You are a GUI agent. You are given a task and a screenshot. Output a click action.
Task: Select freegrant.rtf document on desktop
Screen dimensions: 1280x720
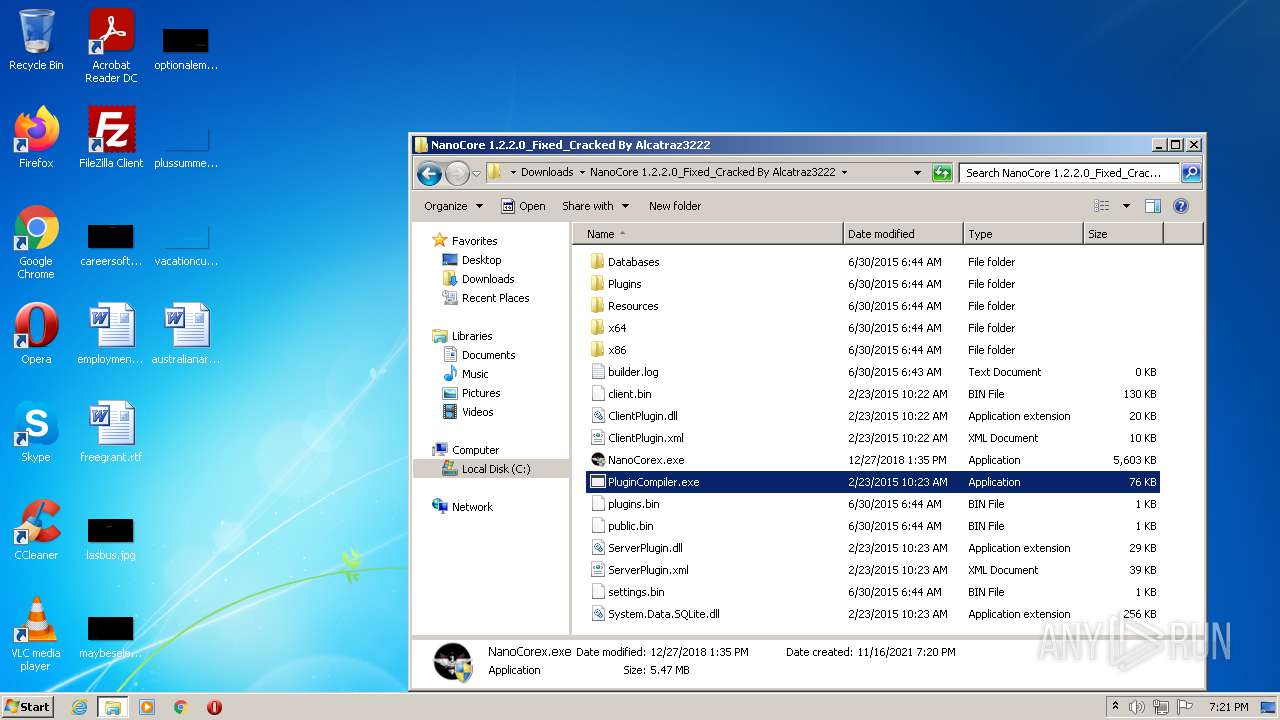coord(111,432)
